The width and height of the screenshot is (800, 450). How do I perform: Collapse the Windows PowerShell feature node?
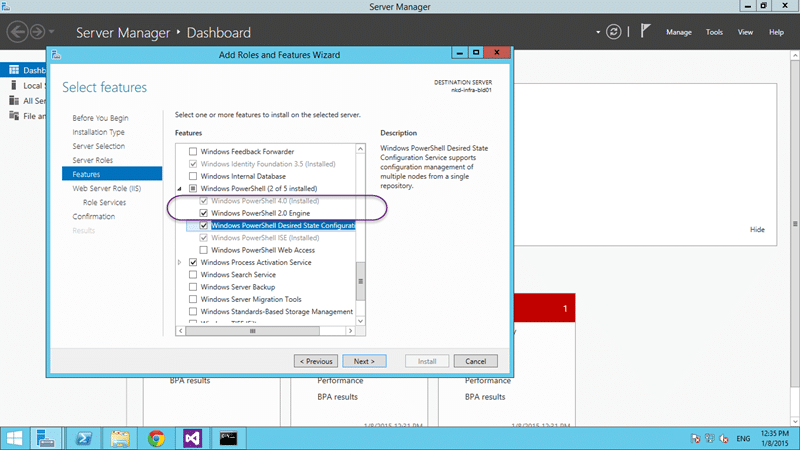pyautogui.click(x=180, y=189)
